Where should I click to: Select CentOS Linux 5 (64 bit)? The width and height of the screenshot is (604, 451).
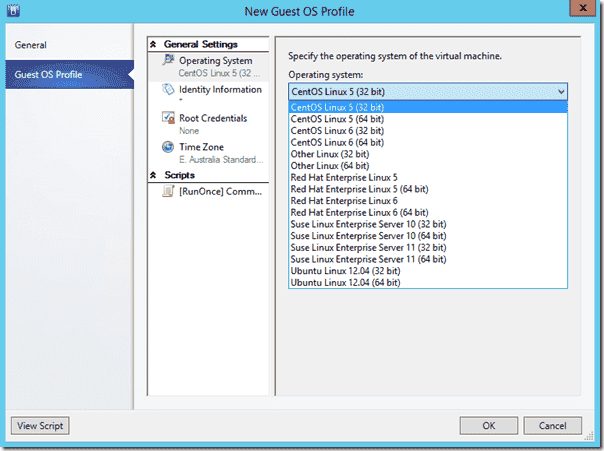click(428, 119)
